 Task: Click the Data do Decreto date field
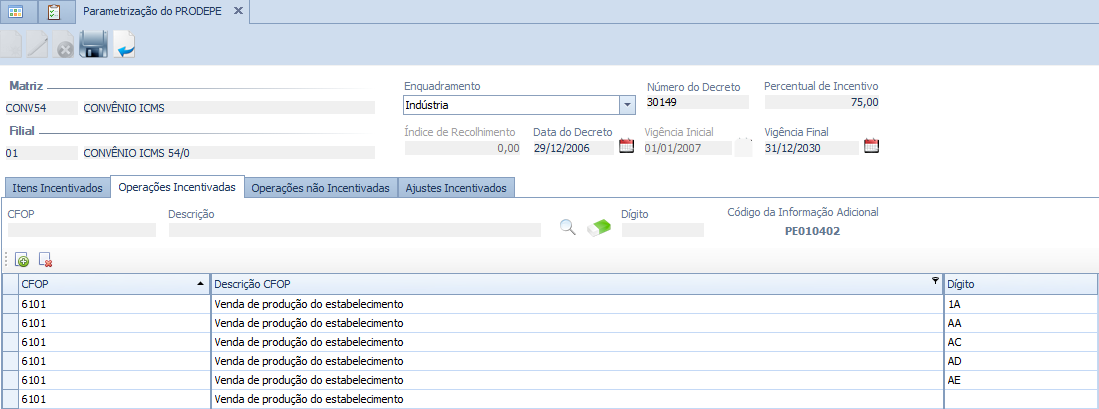point(573,148)
